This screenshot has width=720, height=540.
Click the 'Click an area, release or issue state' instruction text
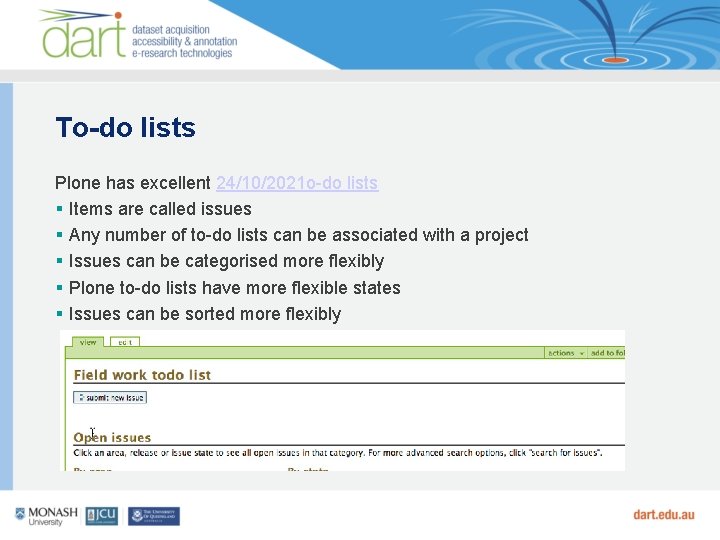point(338,453)
